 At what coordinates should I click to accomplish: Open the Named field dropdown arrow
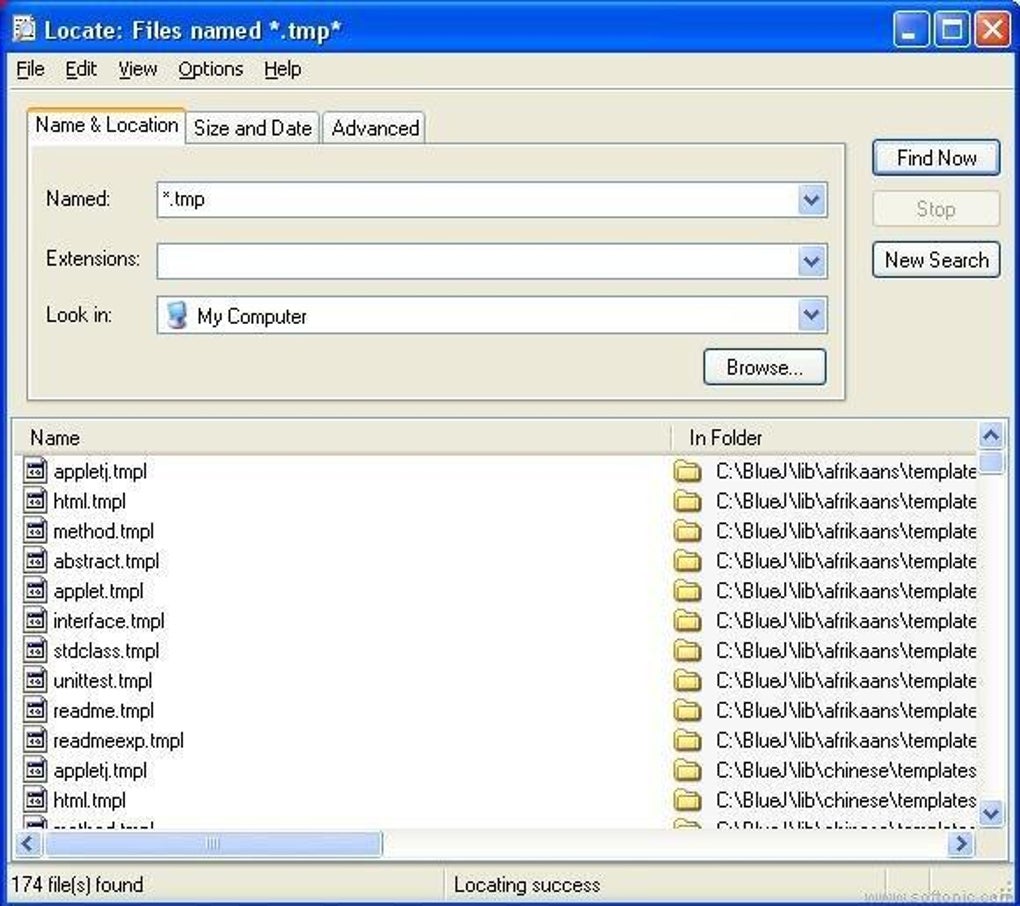811,200
